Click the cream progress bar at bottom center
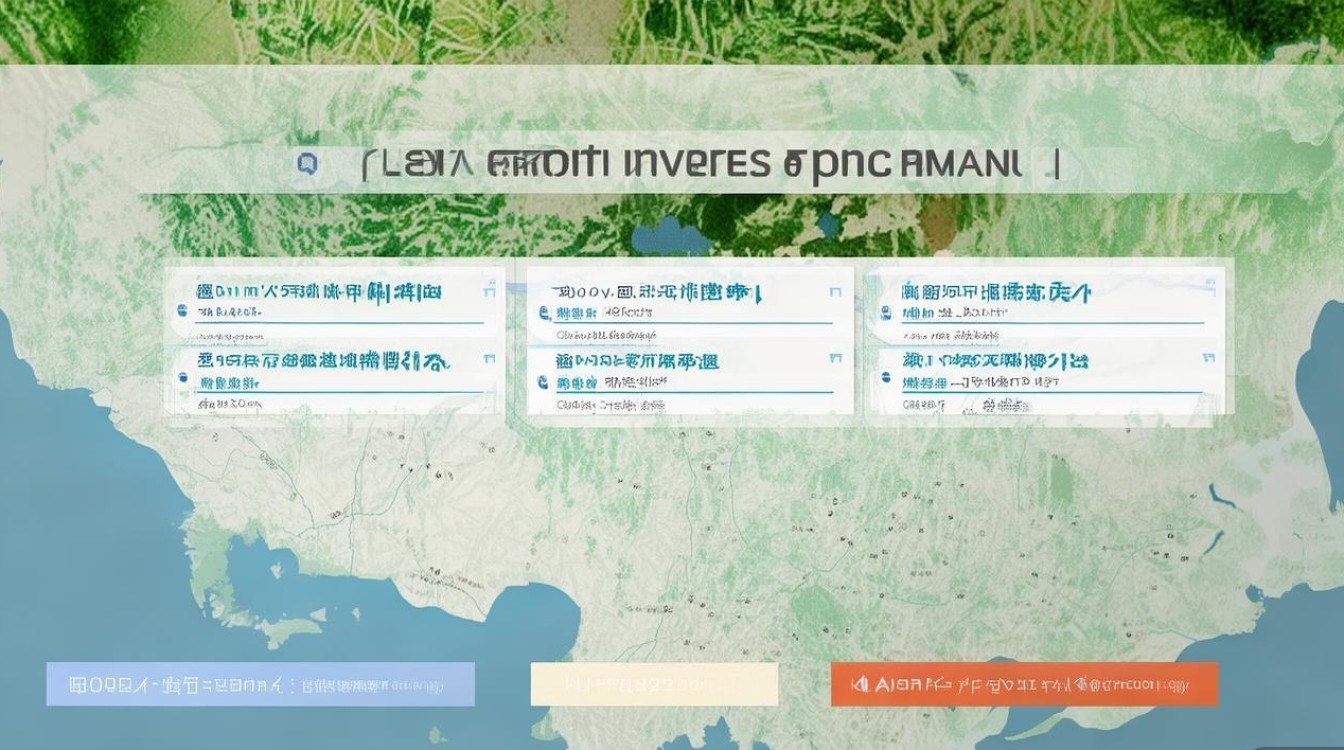Viewport: 1344px width, 750px height. pyautogui.click(x=655, y=686)
